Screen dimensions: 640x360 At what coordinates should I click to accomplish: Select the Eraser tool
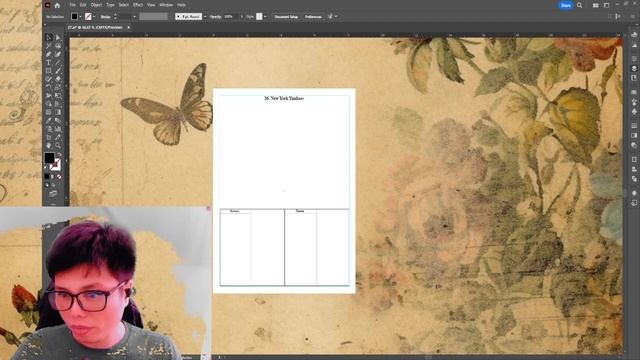point(58,79)
